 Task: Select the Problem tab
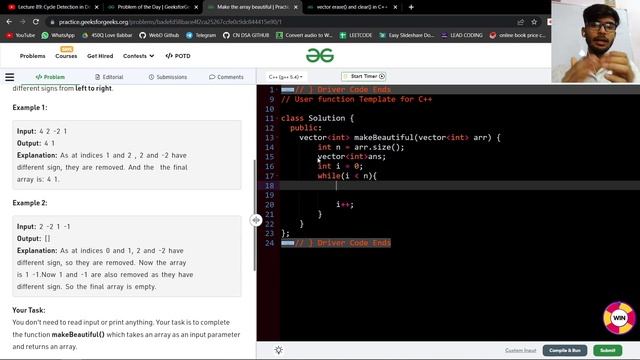point(50,77)
